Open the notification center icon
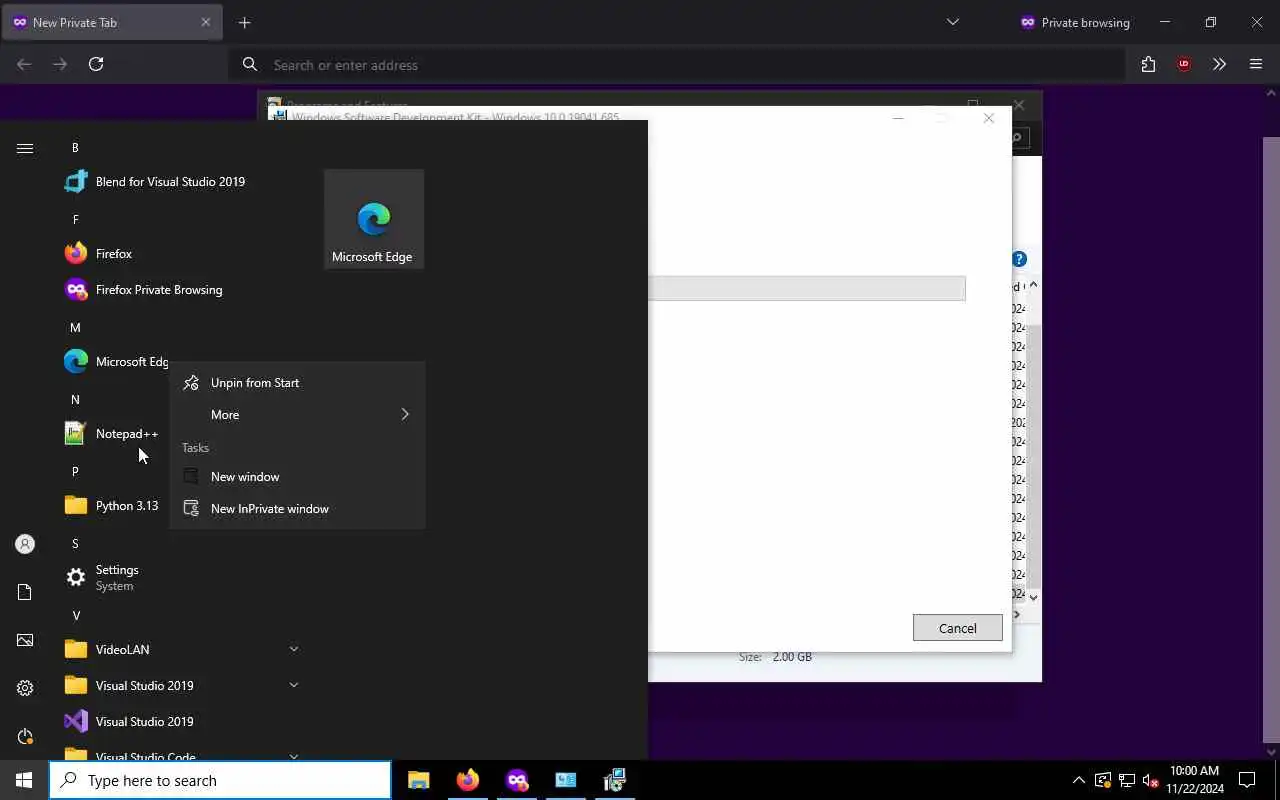This screenshot has width=1280, height=800. pos(1247,780)
